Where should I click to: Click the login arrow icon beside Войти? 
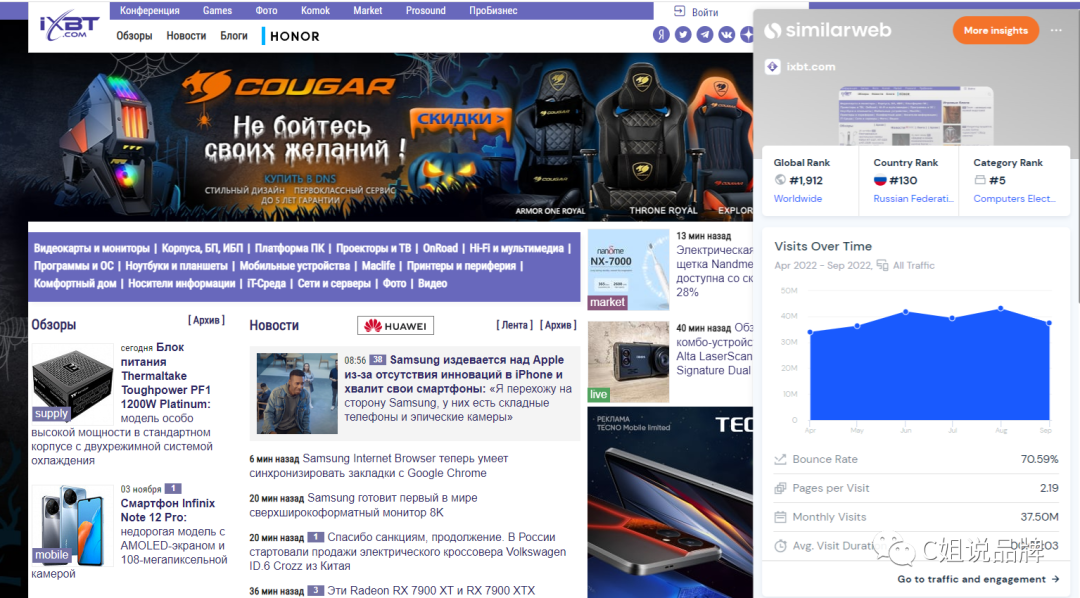(x=679, y=11)
